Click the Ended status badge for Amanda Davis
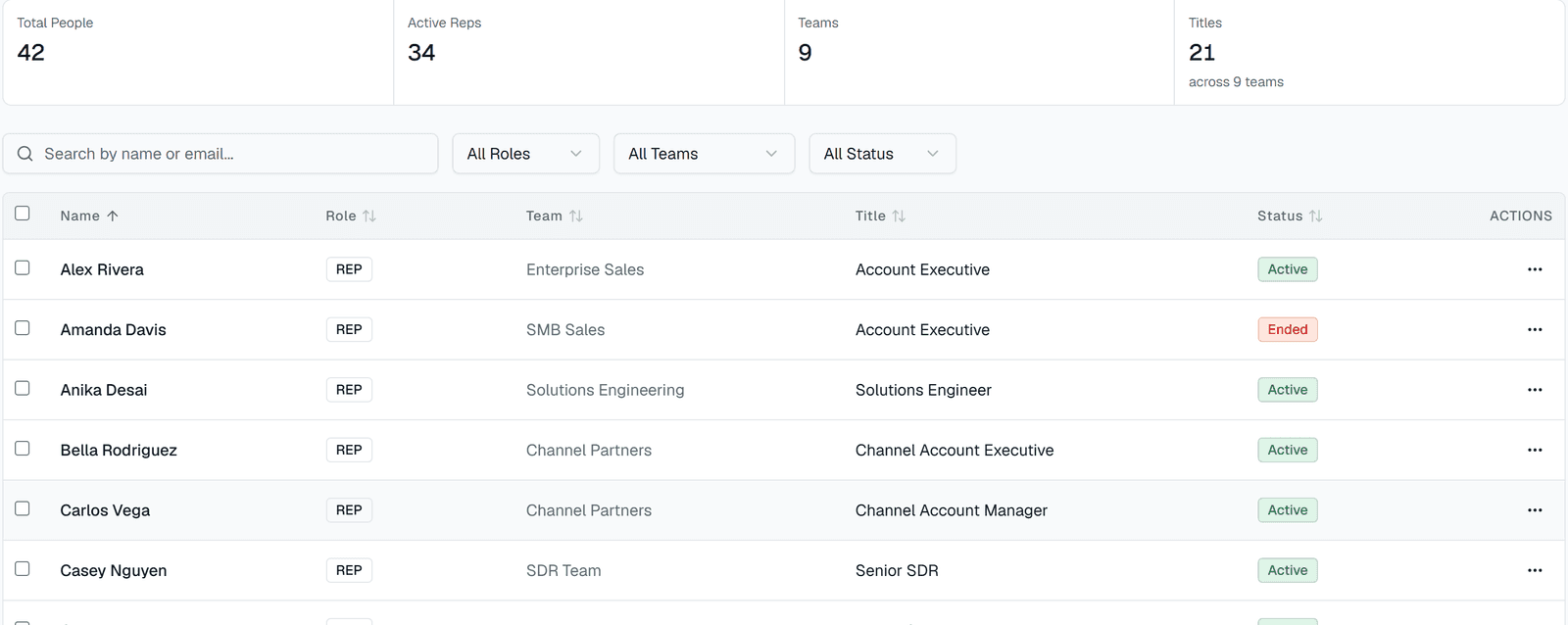Screen dimensions: 1568x625 [x=1288, y=329]
